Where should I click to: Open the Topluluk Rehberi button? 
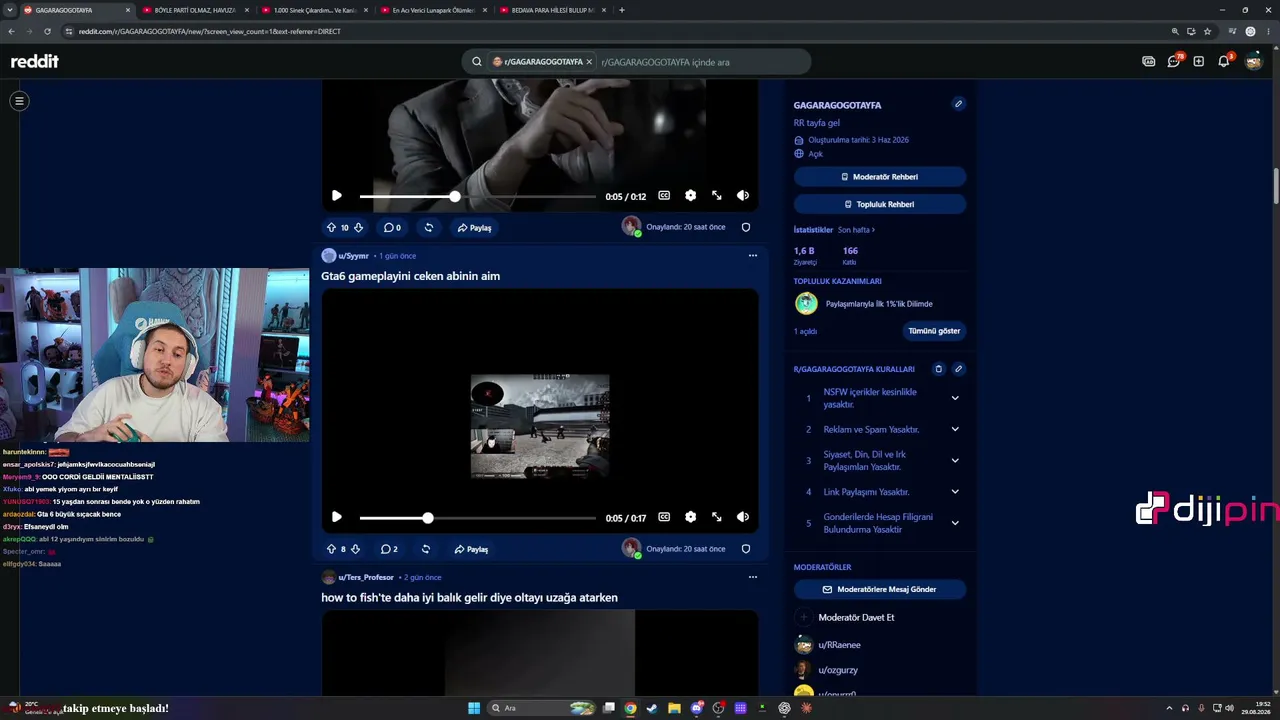(x=880, y=204)
